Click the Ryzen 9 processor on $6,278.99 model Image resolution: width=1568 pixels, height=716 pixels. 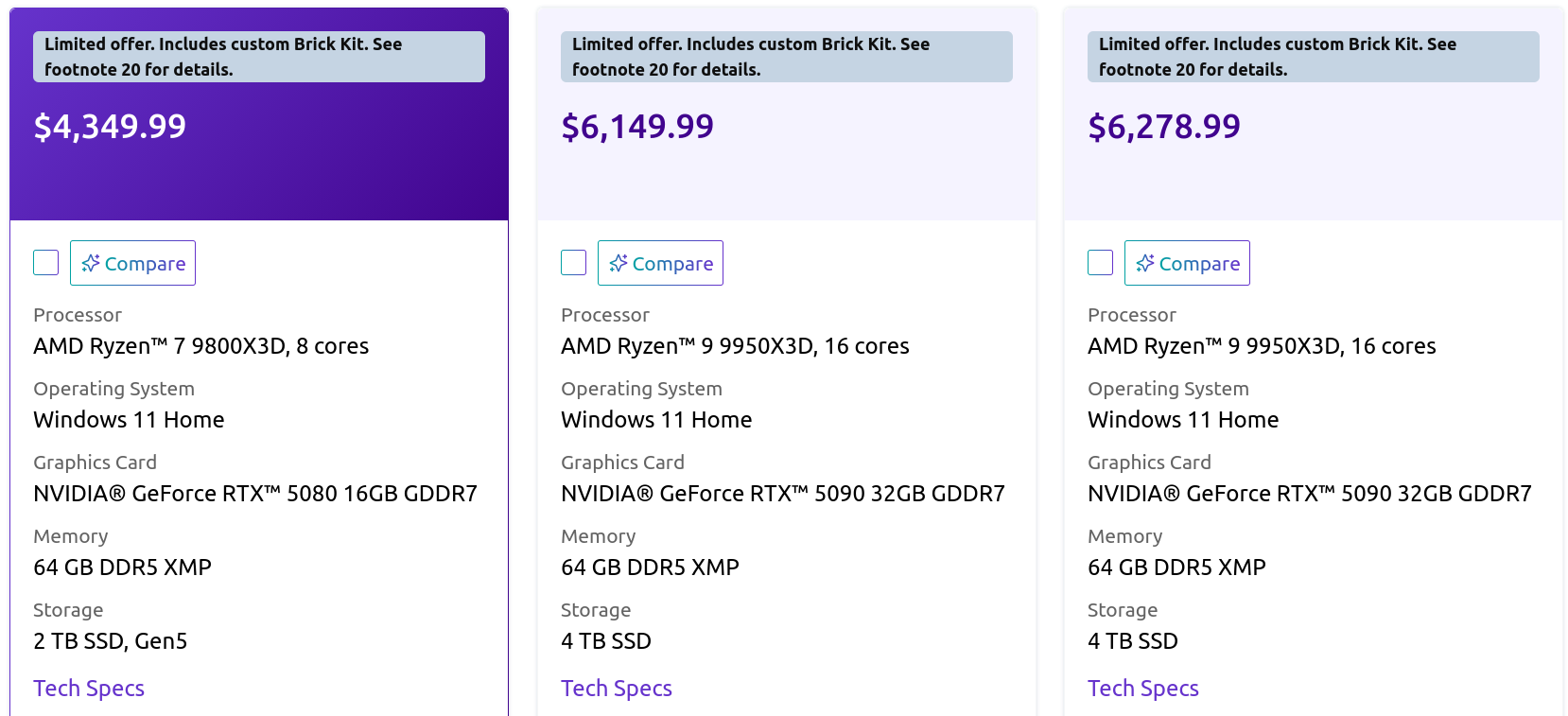[x=1262, y=346]
